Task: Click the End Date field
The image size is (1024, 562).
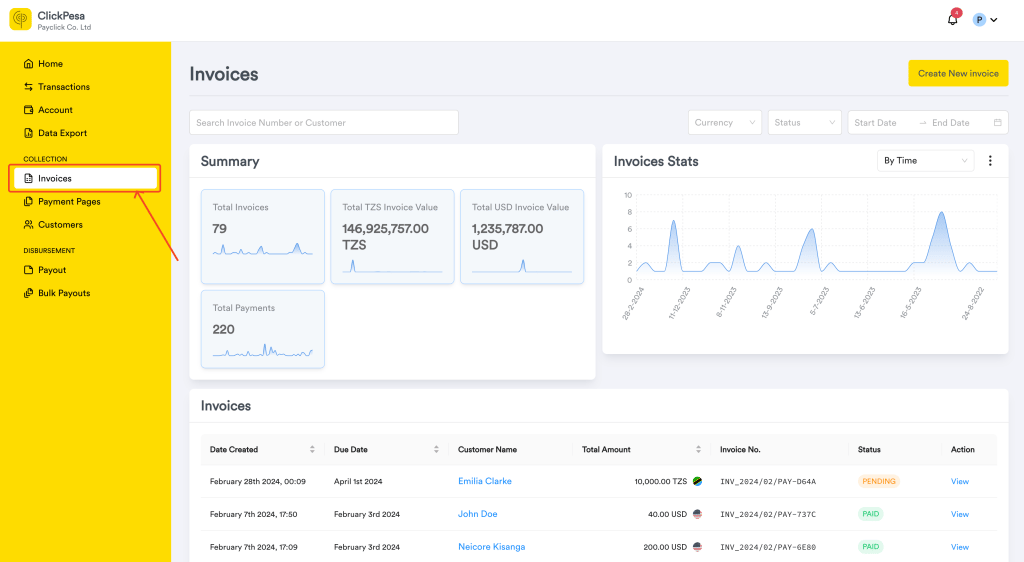Action: coord(951,123)
